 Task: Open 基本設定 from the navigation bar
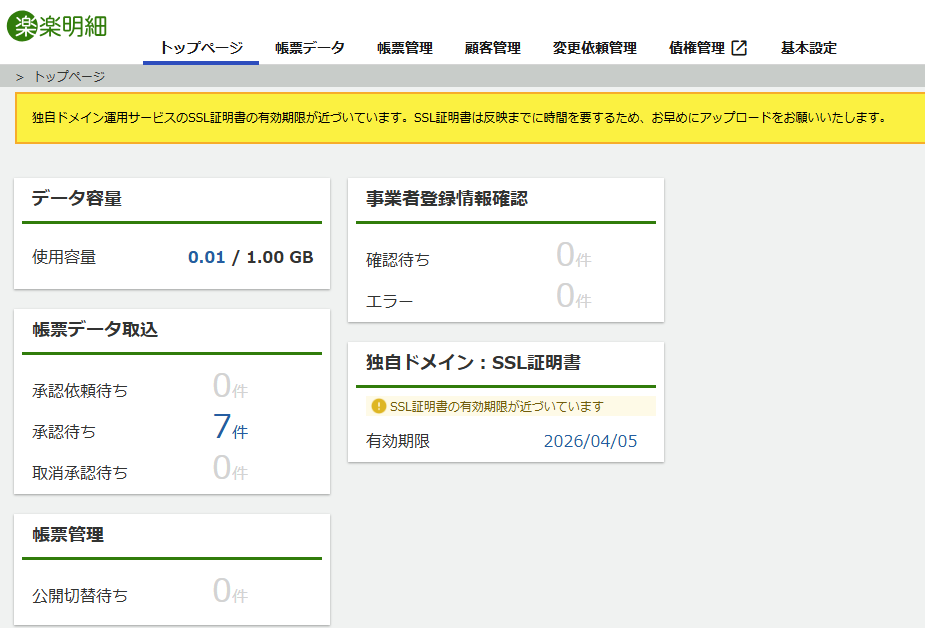[x=807, y=46]
